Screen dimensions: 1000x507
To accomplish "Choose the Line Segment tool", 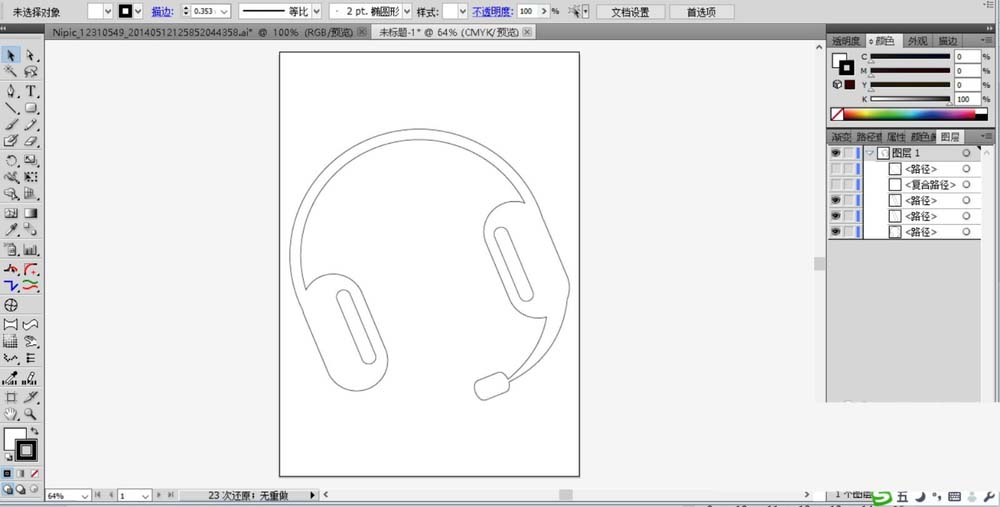I will (11, 108).
